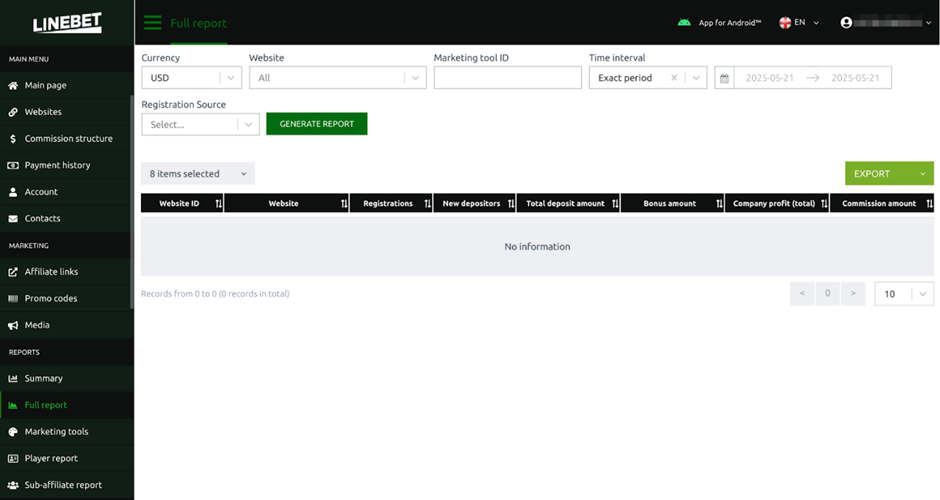Select Player report in the sidebar
940x500 pixels.
coord(67,459)
